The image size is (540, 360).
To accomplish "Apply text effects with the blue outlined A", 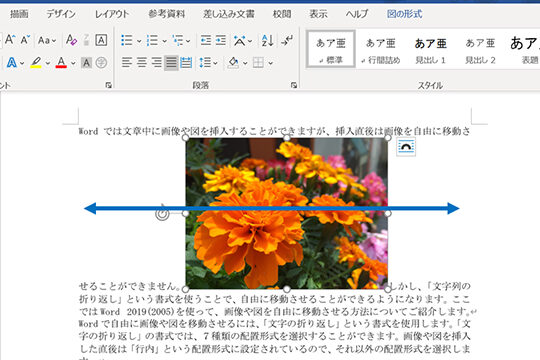I will click(x=11, y=63).
